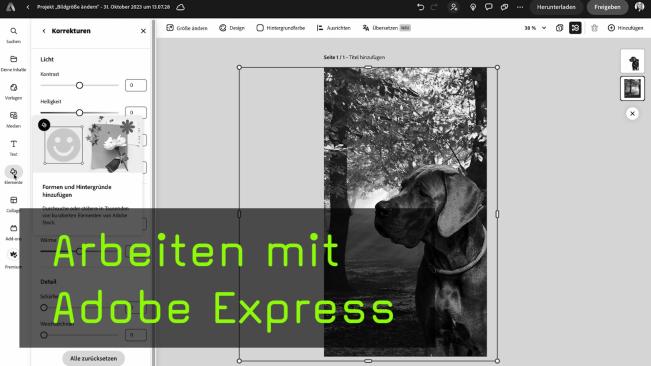The height and width of the screenshot is (366, 651).
Task: Open the three-dot more options menu
Action: click(x=520, y=7)
